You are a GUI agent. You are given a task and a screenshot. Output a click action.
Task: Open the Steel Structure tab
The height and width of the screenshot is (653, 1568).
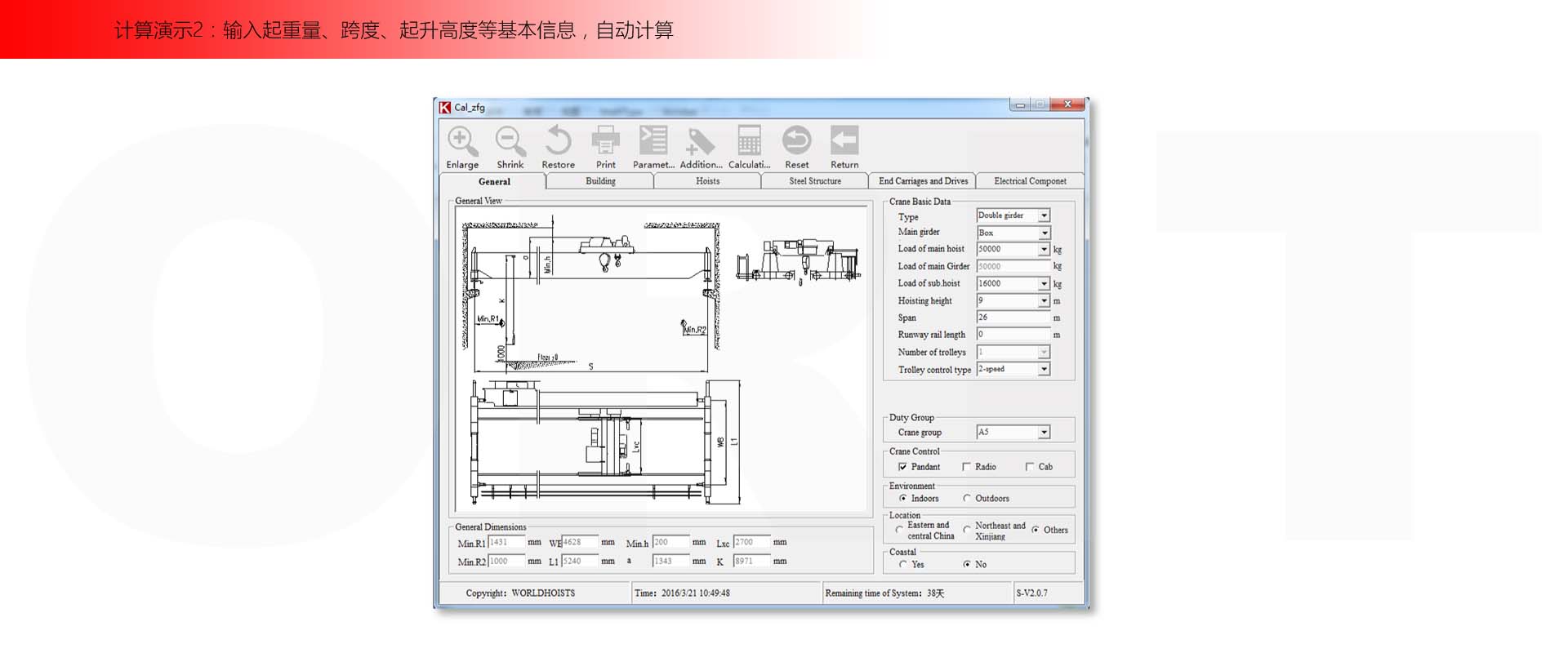pyautogui.click(x=814, y=181)
